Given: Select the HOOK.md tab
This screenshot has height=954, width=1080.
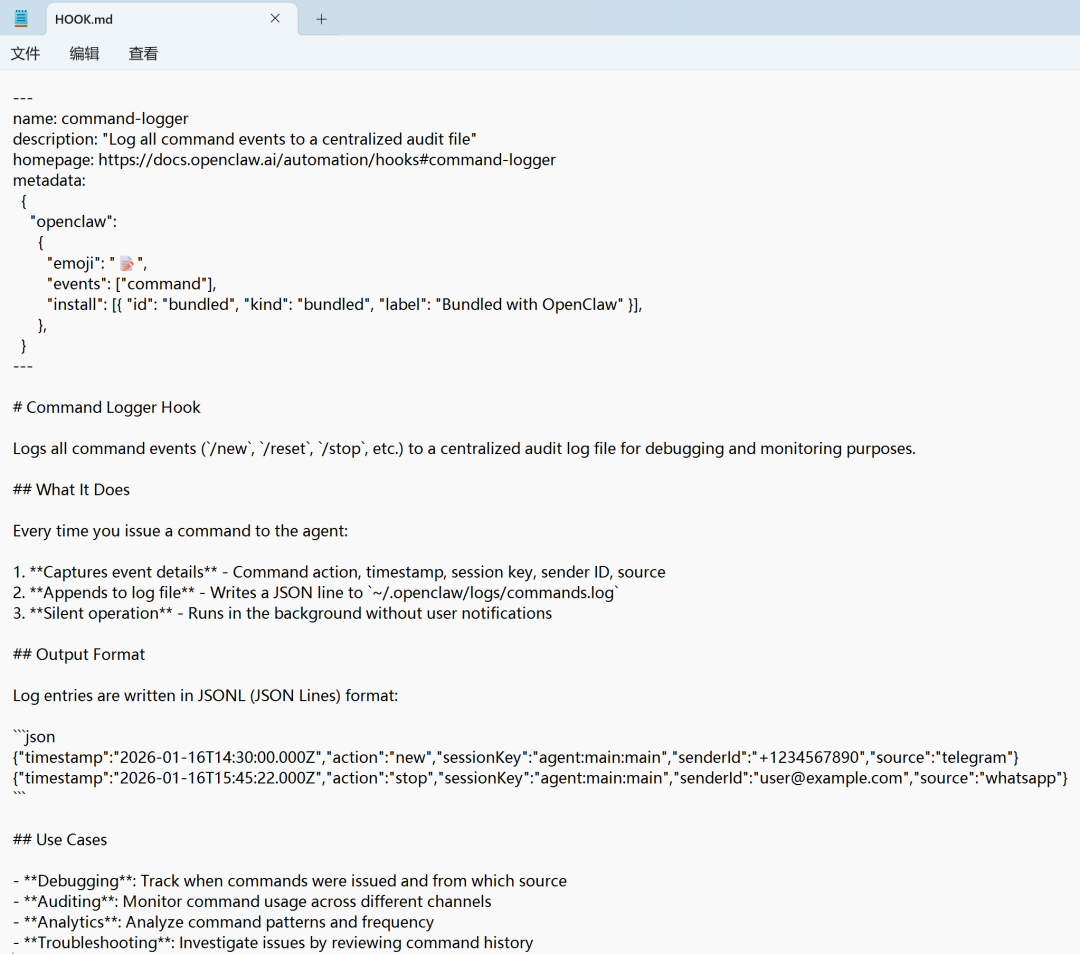Looking at the screenshot, I should [x=172, y=19].
